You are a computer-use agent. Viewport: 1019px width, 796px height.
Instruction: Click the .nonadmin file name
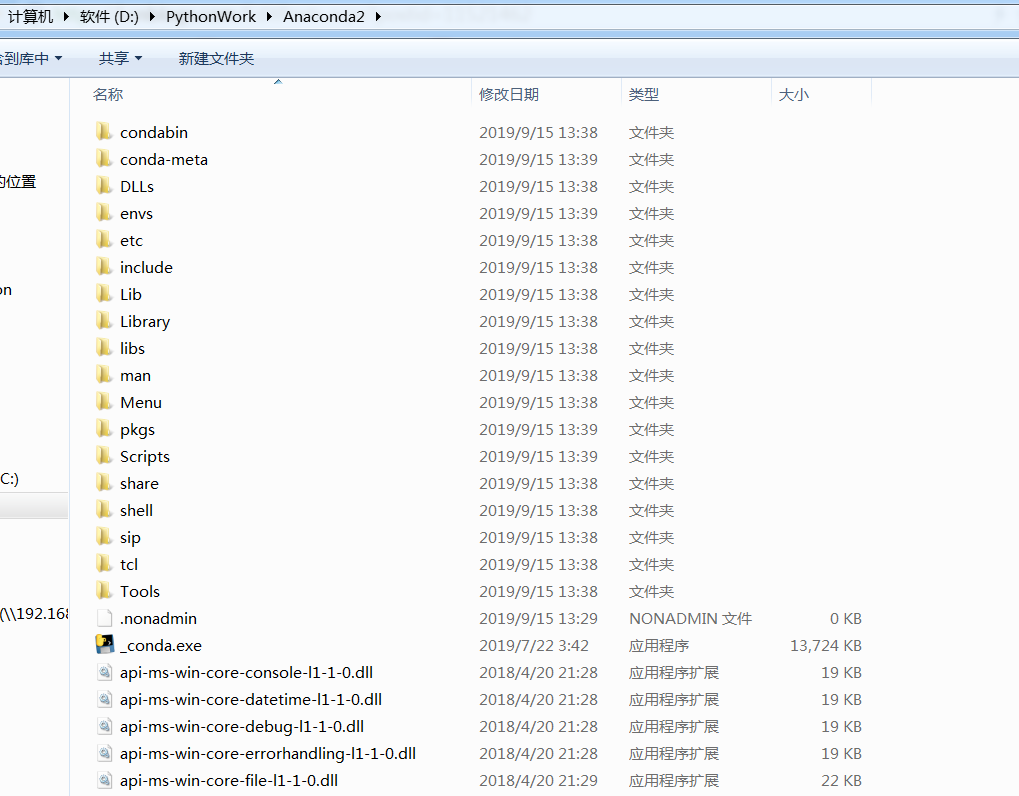[x=159, y=618]
